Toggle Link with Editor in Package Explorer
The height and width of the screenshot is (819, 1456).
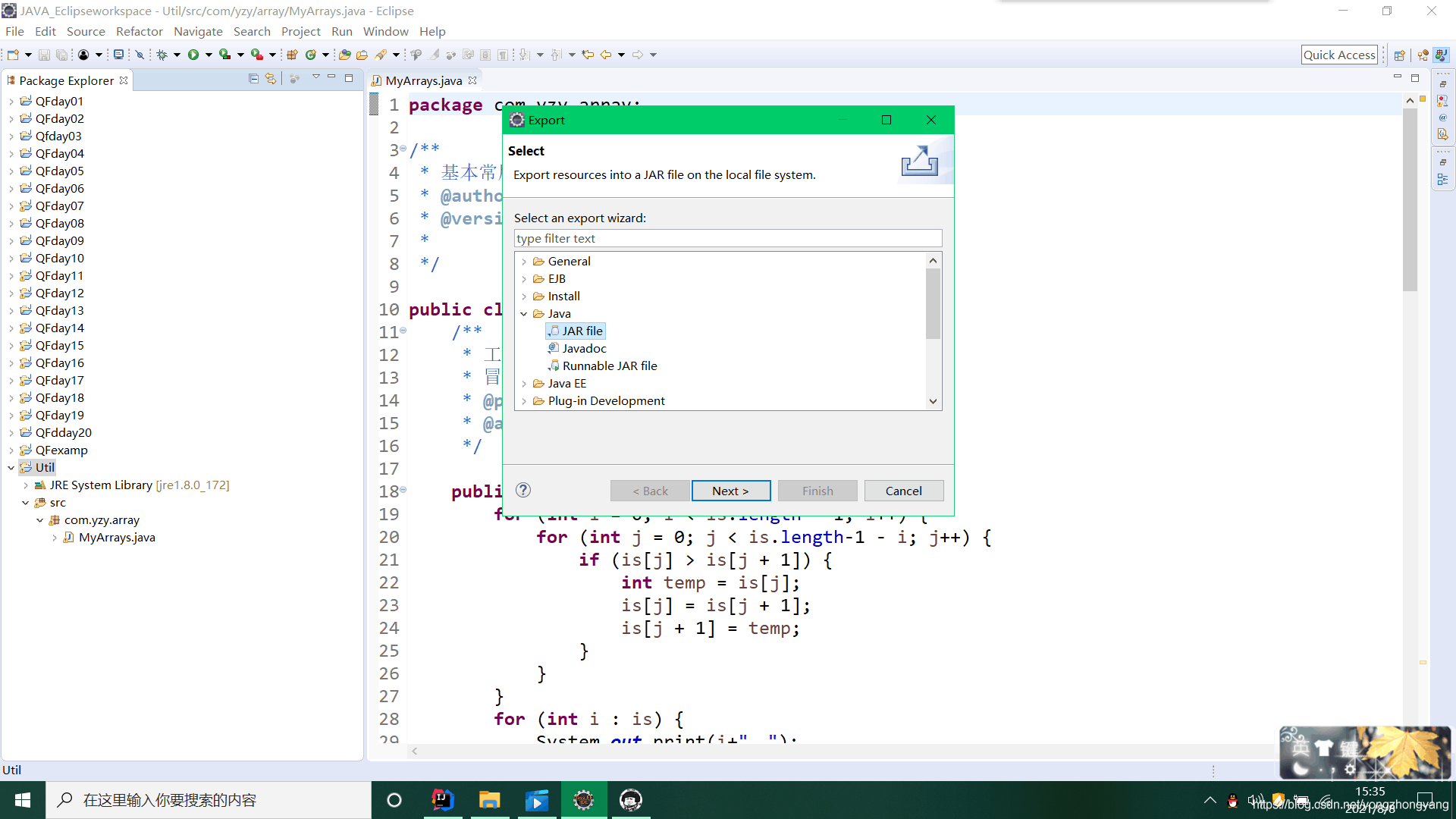pos(271,79)
